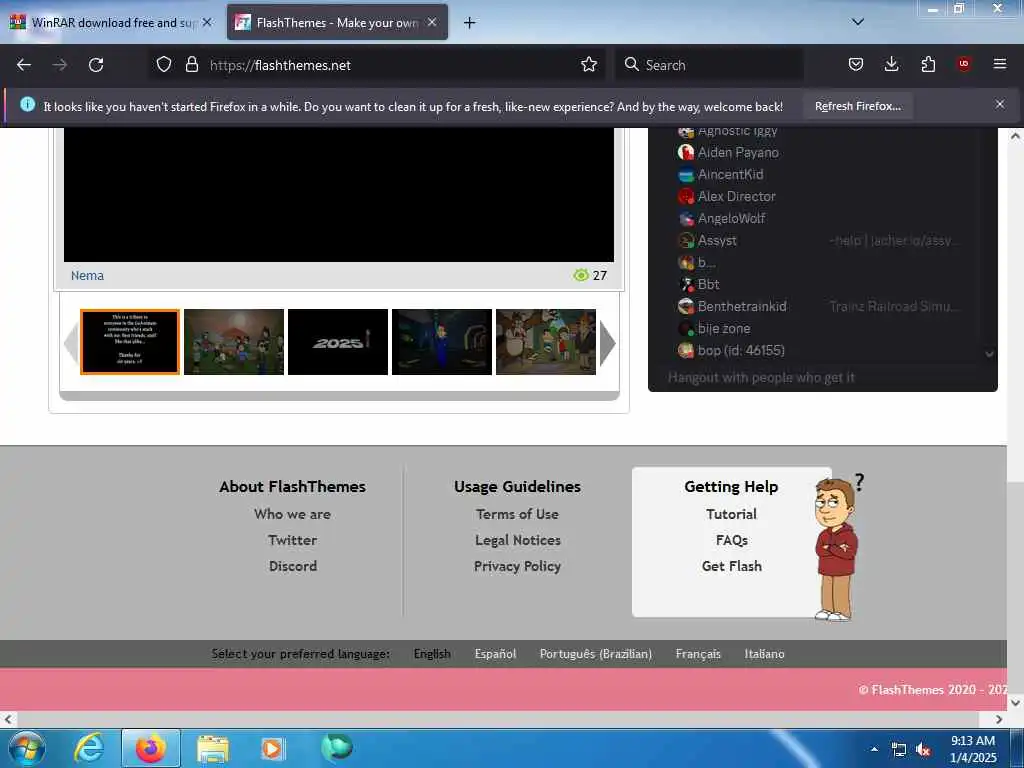Select the cartoon group forest thumbnail
Image resolution: width=1024 pixels, height=768 pixels.
tap(546, 342)
